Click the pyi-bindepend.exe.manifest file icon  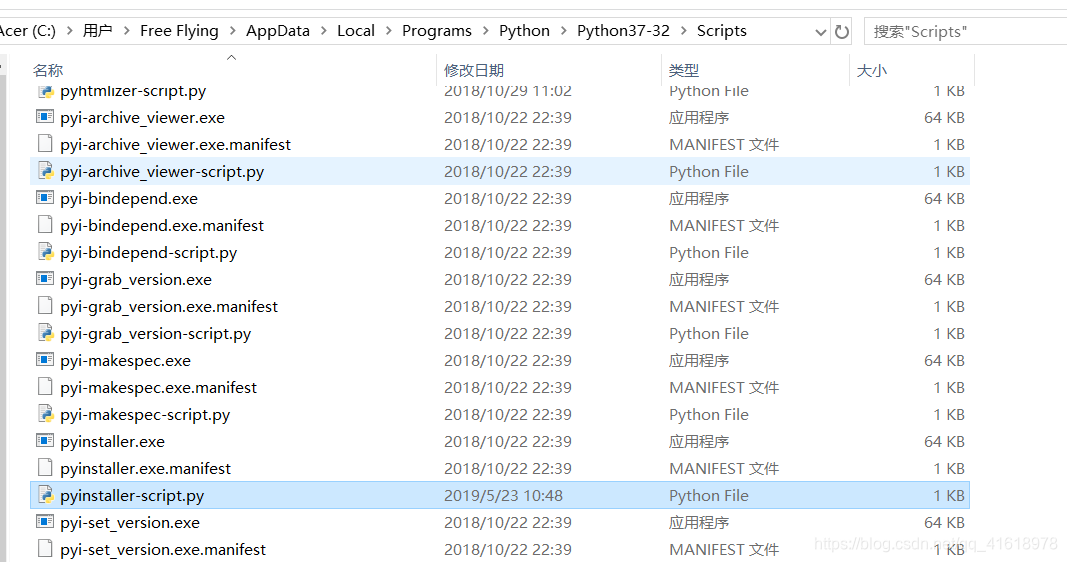45,225
